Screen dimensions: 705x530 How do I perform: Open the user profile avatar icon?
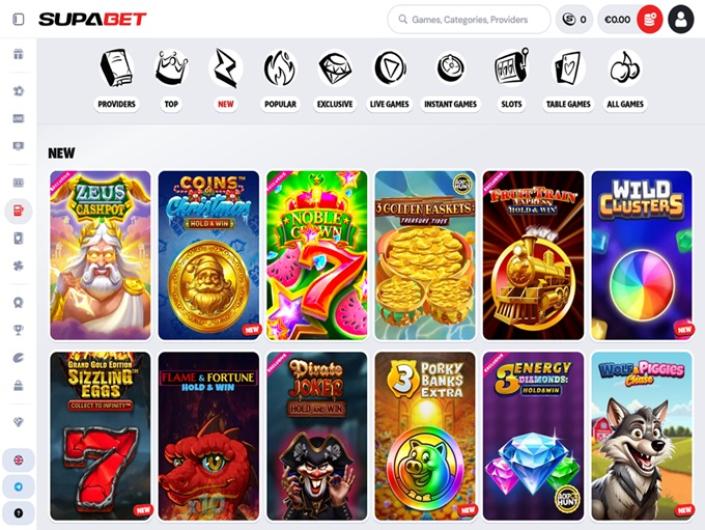pos(681,19)
